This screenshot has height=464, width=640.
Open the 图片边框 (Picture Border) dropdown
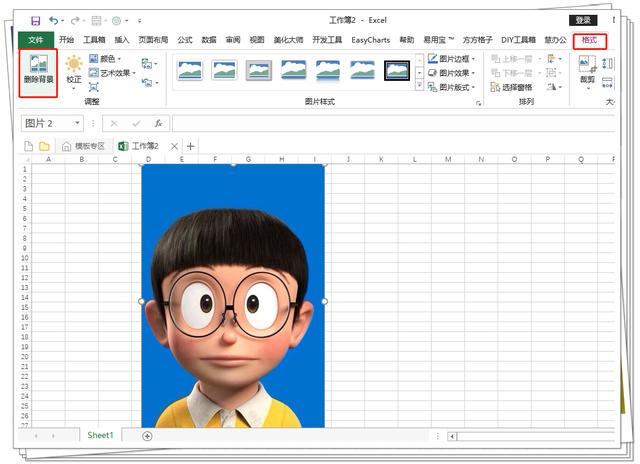click(x=451, y=59)
